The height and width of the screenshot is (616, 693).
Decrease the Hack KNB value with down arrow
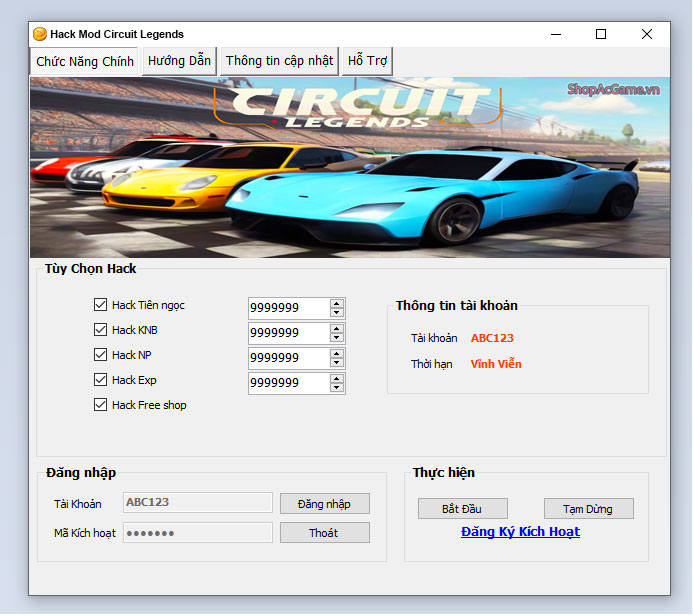(x=337, y=338)
